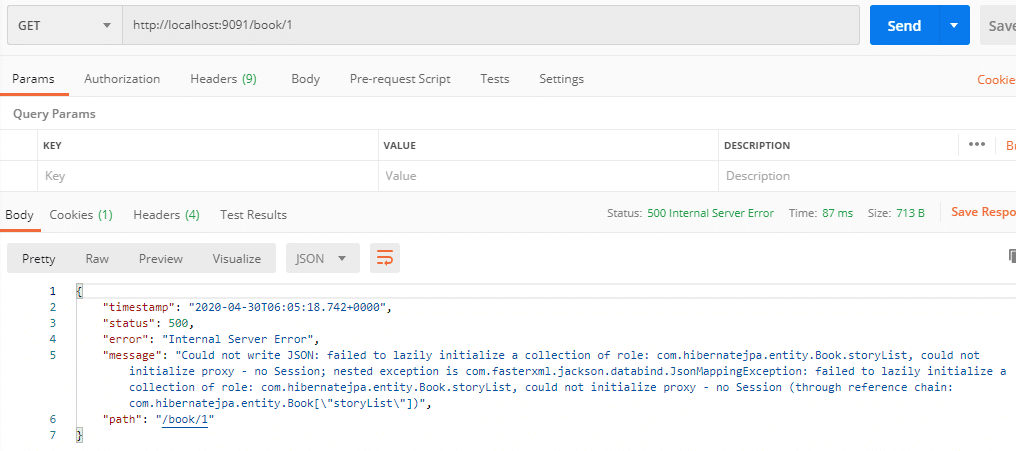The image size is (1016, 451).
Task: Open the JSON format dropdown
Action: (x=321, y=258)
